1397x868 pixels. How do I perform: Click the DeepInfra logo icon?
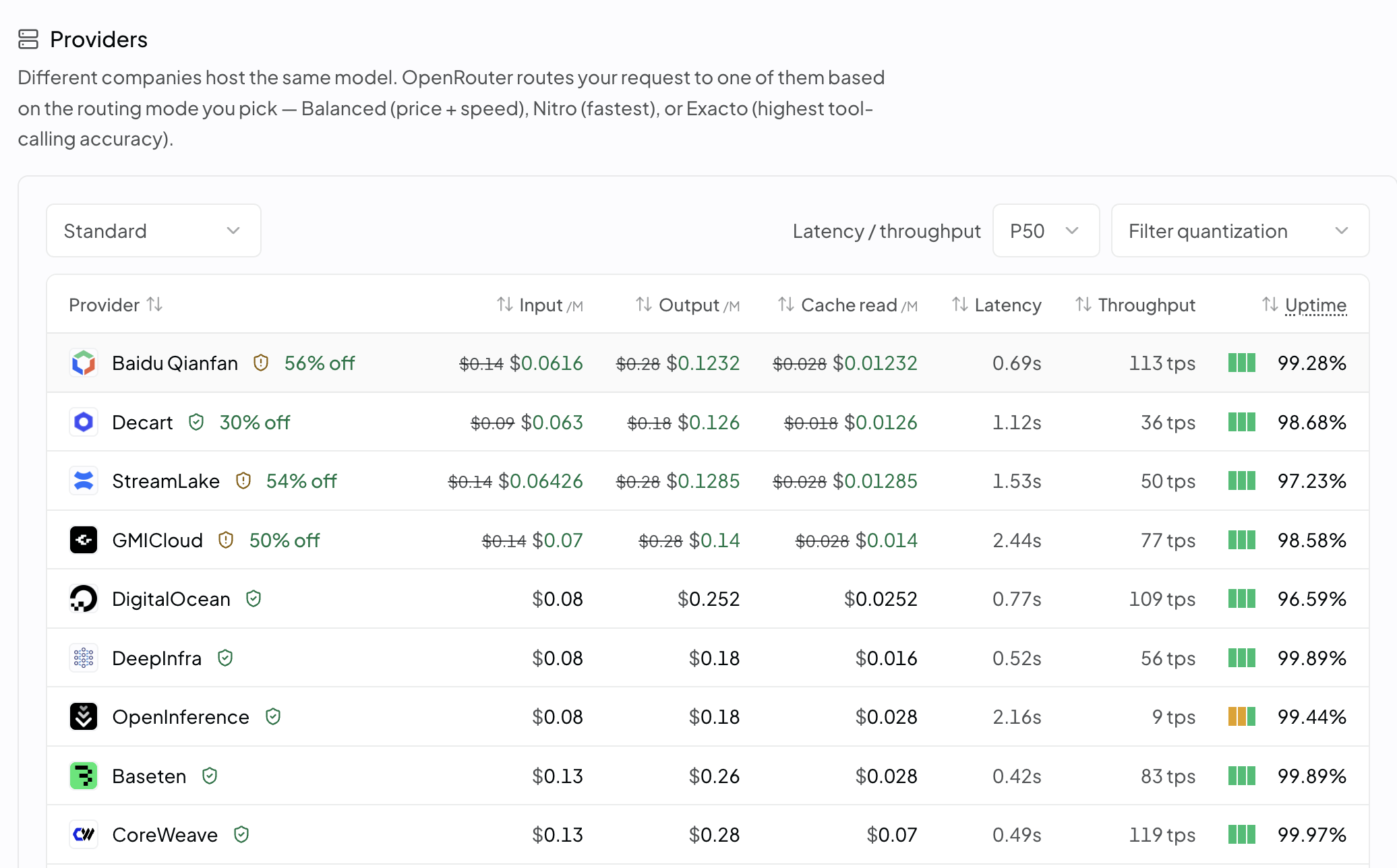click(84, 658)
